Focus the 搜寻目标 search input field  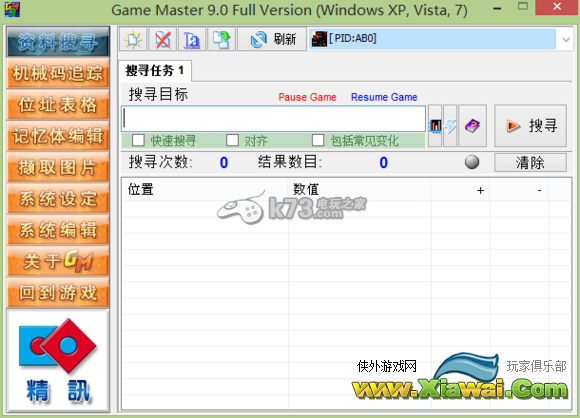[274, 119]
